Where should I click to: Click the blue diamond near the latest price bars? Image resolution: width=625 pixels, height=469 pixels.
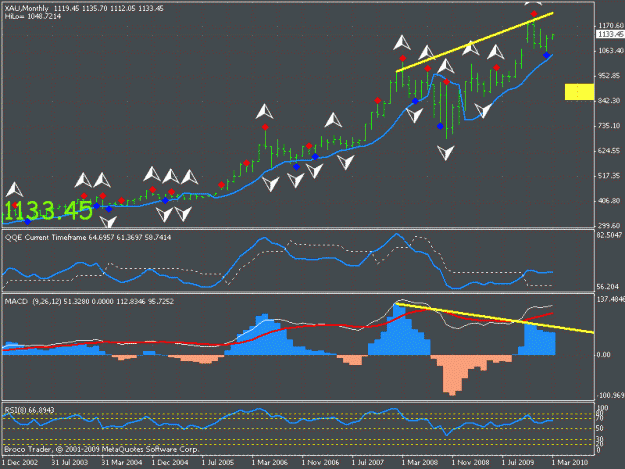point(546,55)
